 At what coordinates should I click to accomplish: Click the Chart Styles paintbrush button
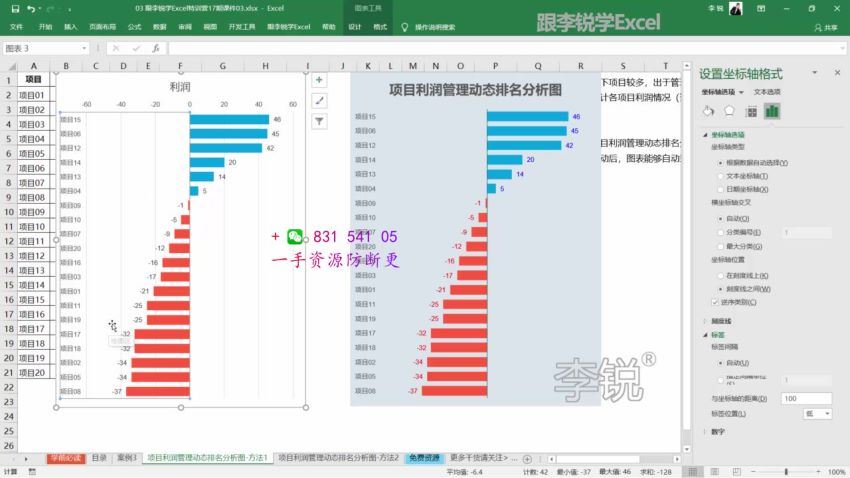[319, 101]
